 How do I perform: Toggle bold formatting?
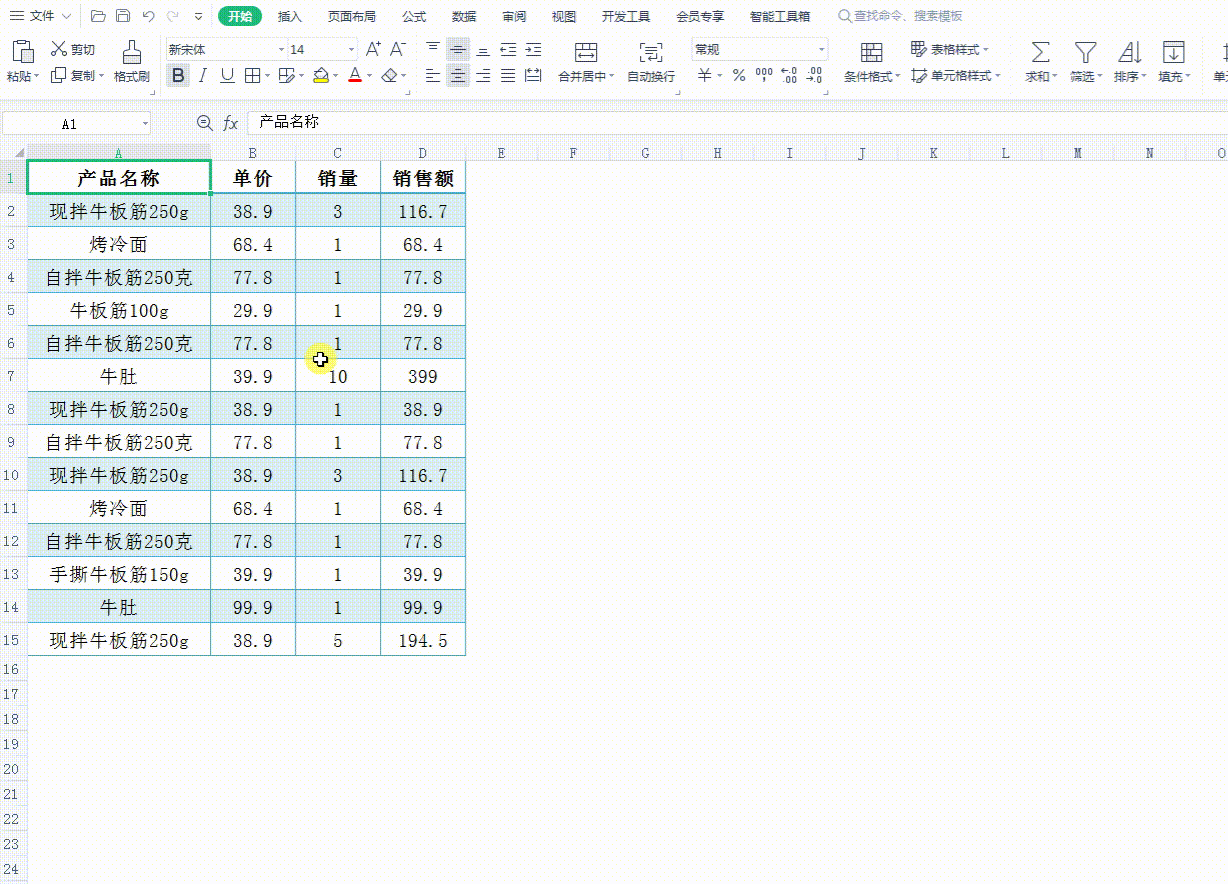tap(178, 75)
